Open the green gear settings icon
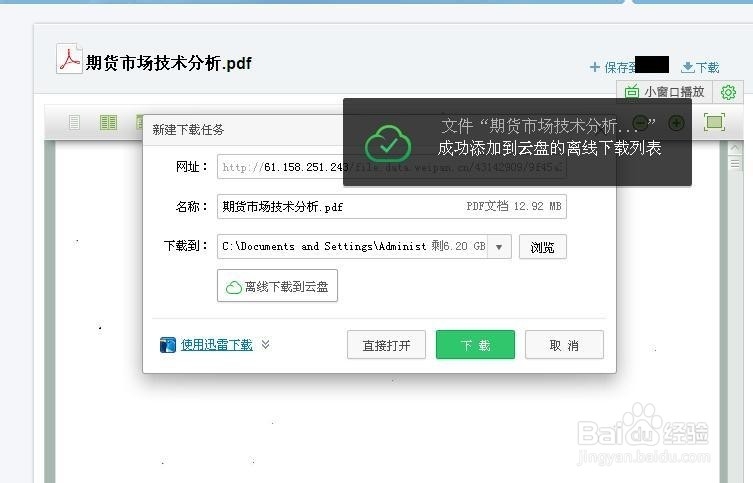The image size is (753, 483). click(728, 92)
